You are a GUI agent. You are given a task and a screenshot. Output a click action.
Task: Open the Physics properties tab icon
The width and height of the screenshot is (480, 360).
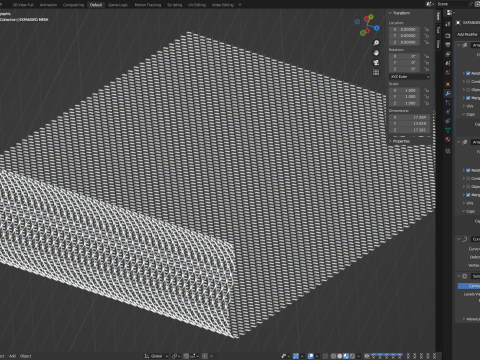(448, 112)
